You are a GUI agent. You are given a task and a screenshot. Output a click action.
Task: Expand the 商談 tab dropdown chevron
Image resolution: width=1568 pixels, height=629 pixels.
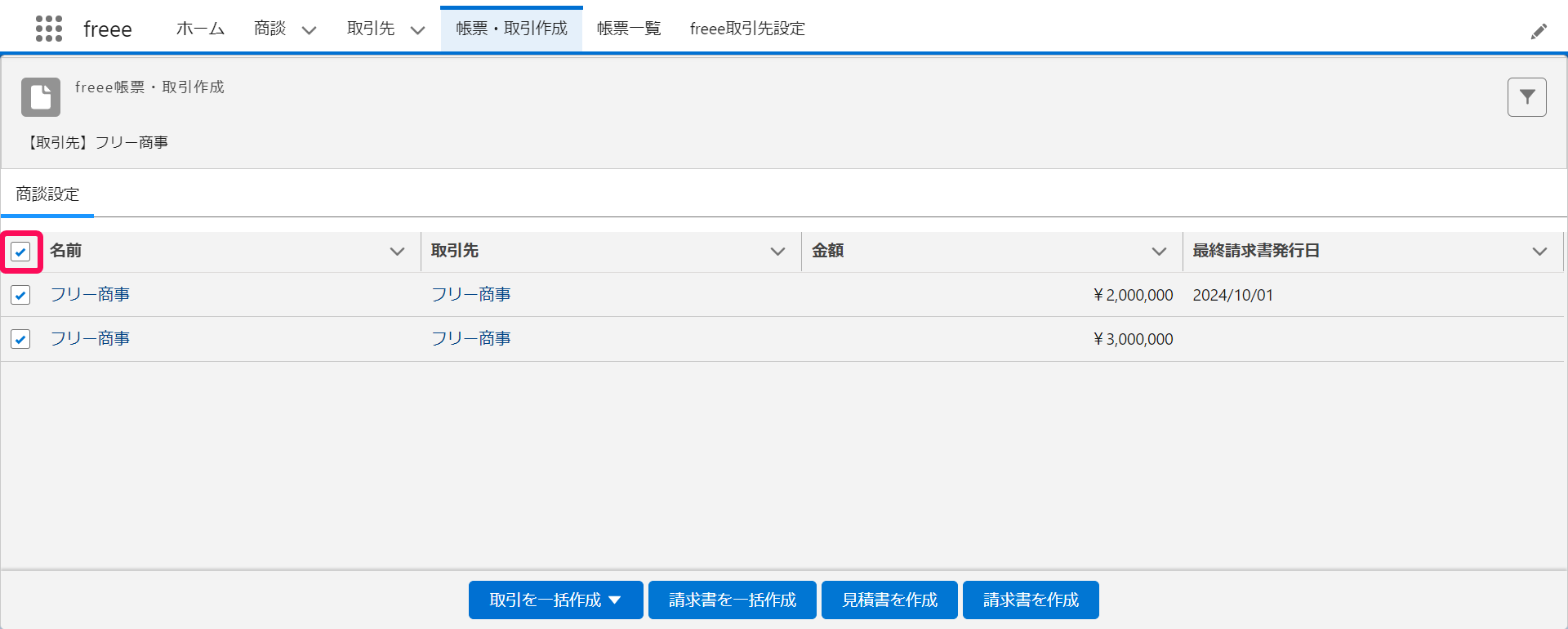[309, 30]
